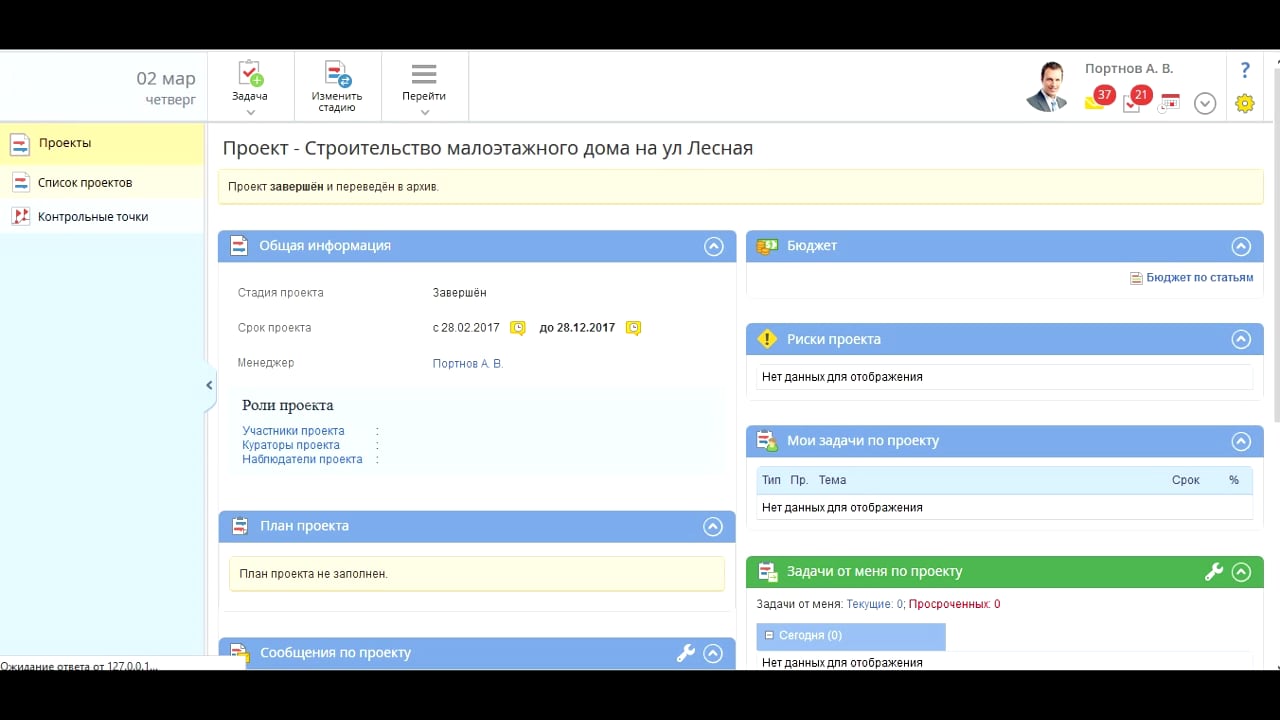Image resolution: width=1280 pixels, height=720 pixels.
Task: Click clock icon next to end date 28.12.2017
Action: coord(633,328)
